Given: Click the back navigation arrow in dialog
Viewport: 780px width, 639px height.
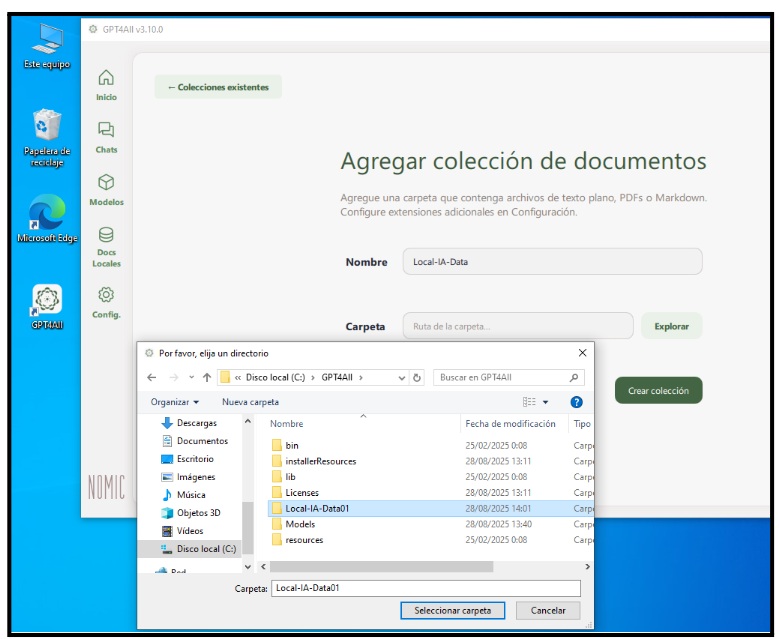Looking at the screenshot, I should click(x=152, y=378).
